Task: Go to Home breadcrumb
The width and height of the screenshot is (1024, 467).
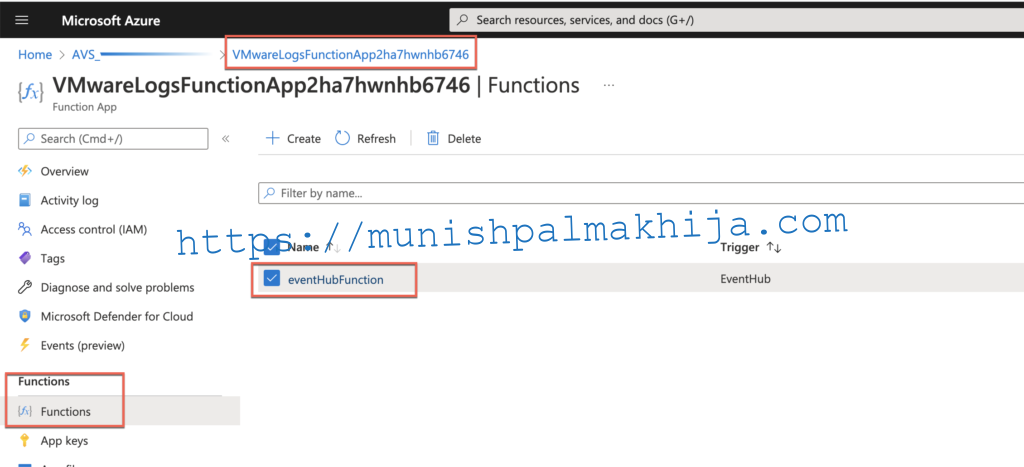Action: pyautogui.click(x=35, y=55)
